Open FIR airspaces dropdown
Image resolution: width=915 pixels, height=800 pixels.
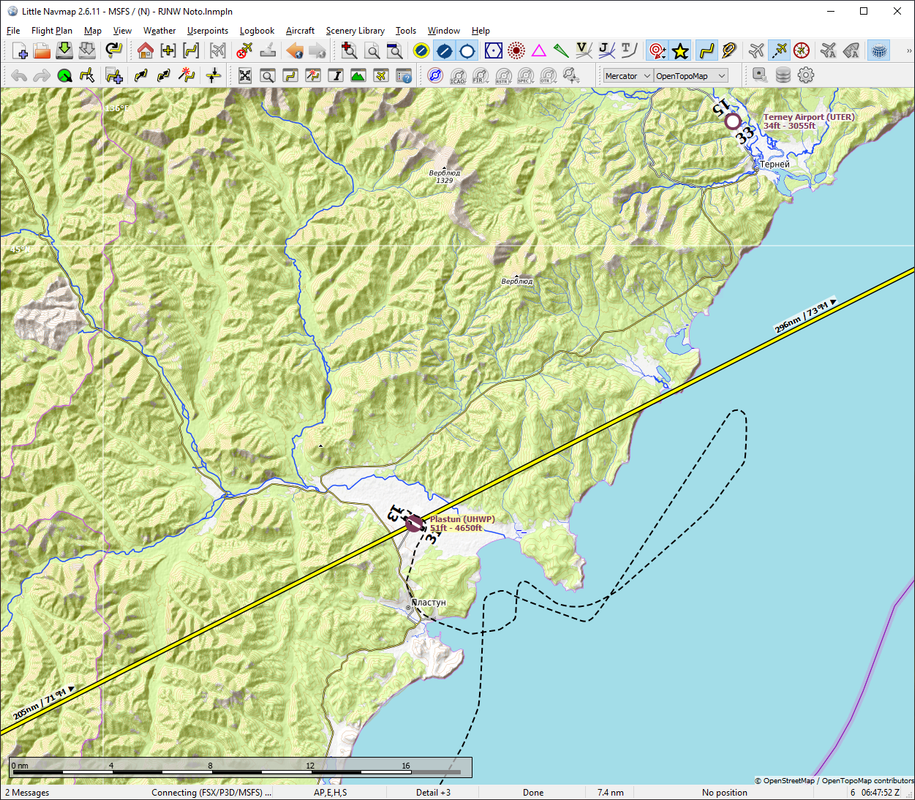click(x=480, y=76)
